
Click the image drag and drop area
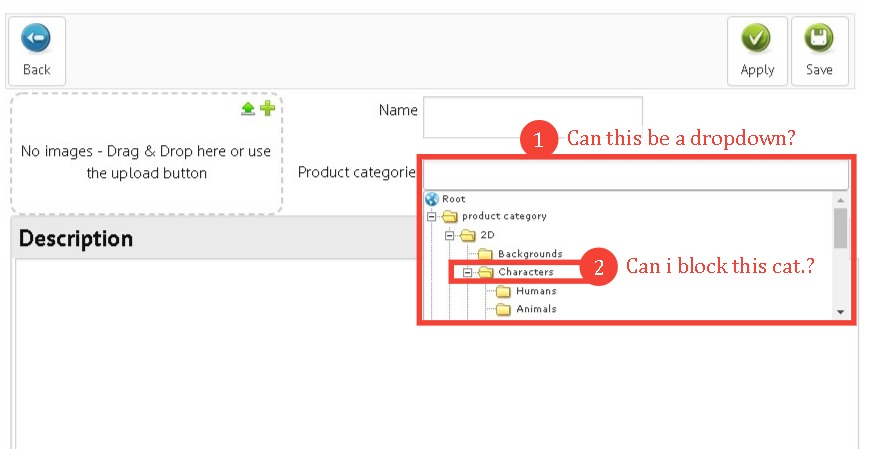point(146,154)
